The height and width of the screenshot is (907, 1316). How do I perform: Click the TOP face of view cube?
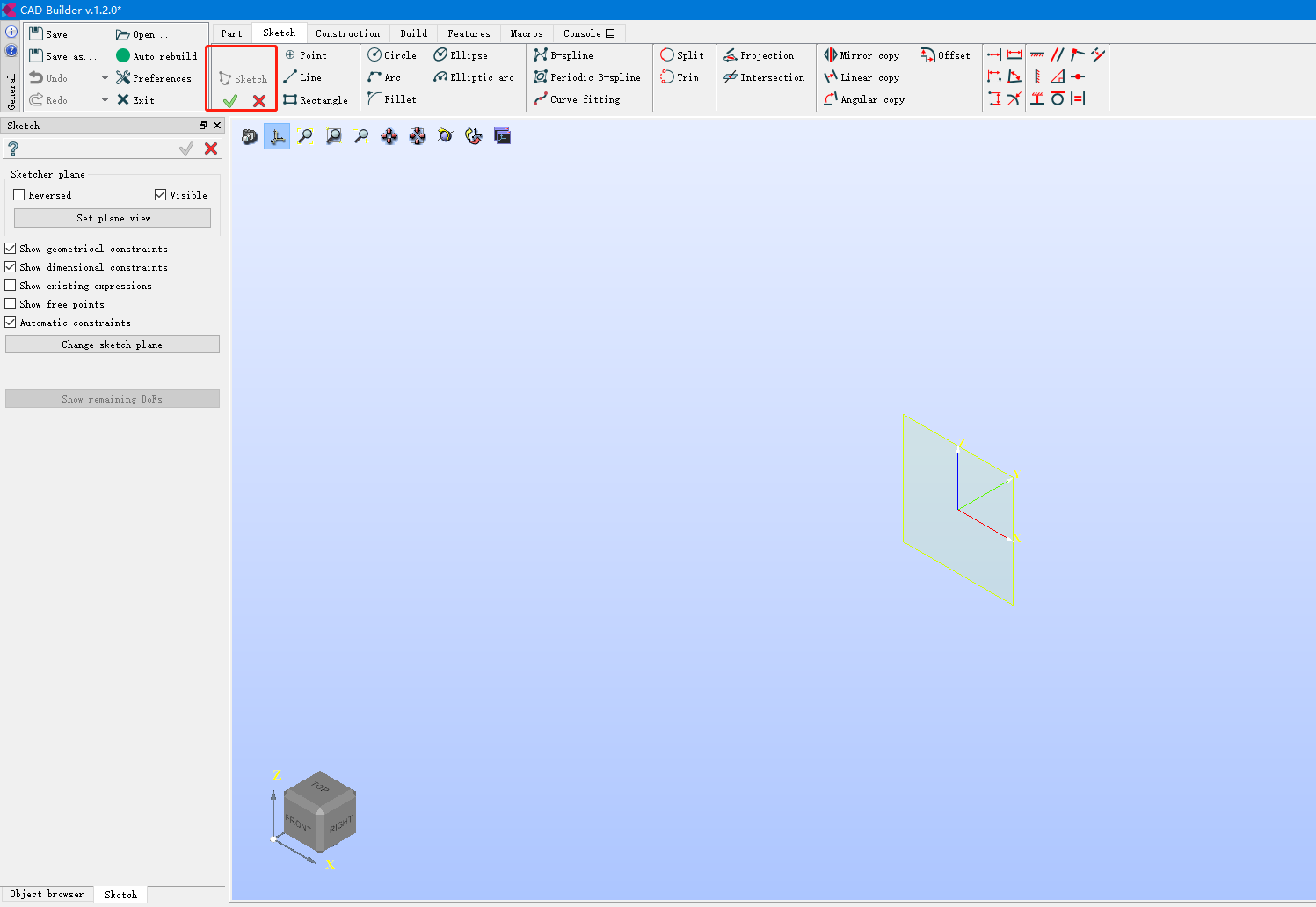pos(320,787)
